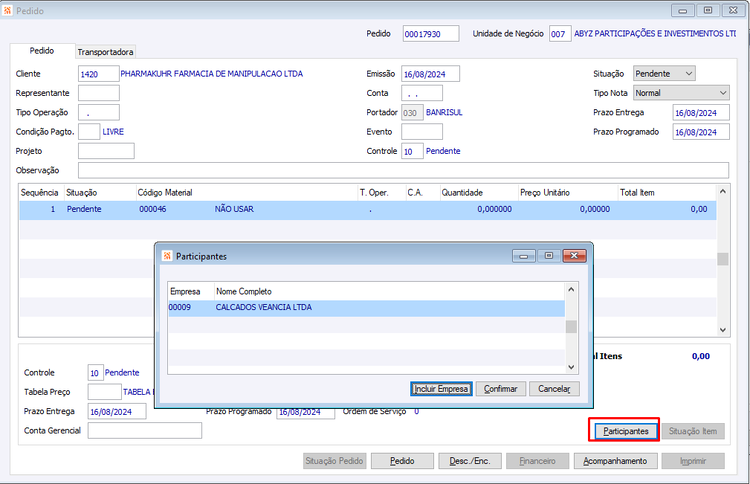The image size is (750, 484).
Task: Click the Desc./Enc. button
Action: (470, 461)
